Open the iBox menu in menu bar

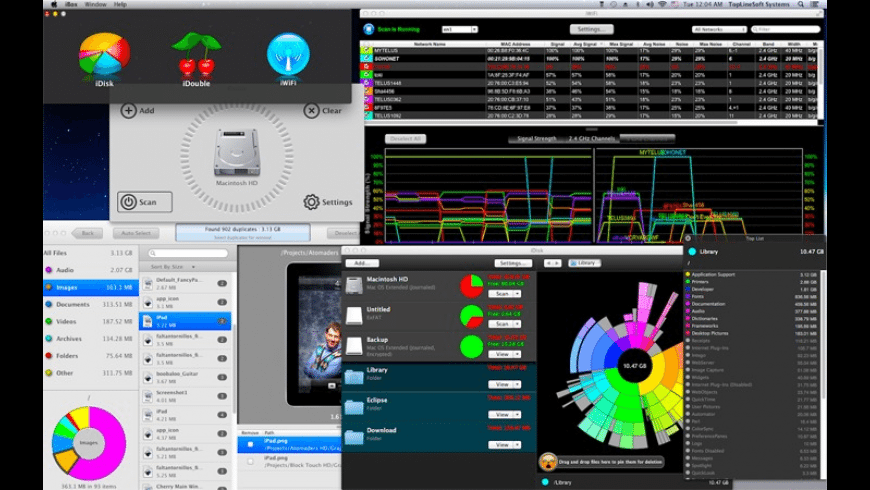pos(71,4)
